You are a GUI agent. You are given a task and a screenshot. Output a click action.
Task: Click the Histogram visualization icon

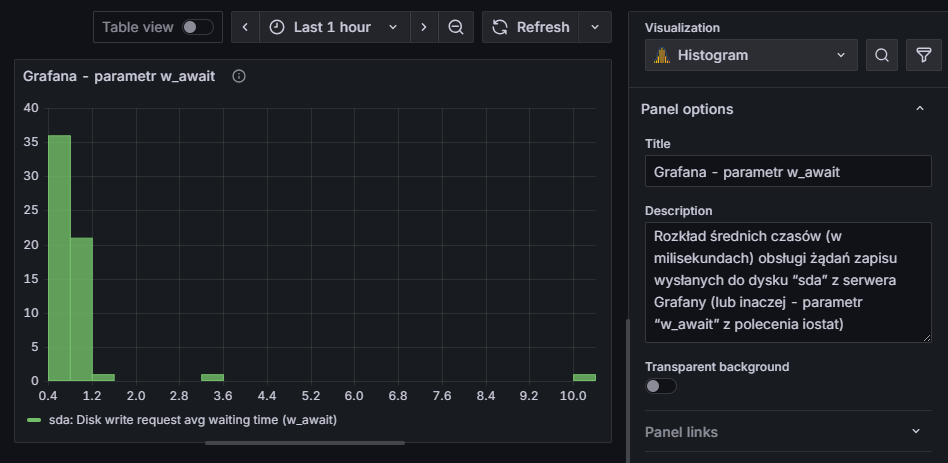(x=661, y=56)
